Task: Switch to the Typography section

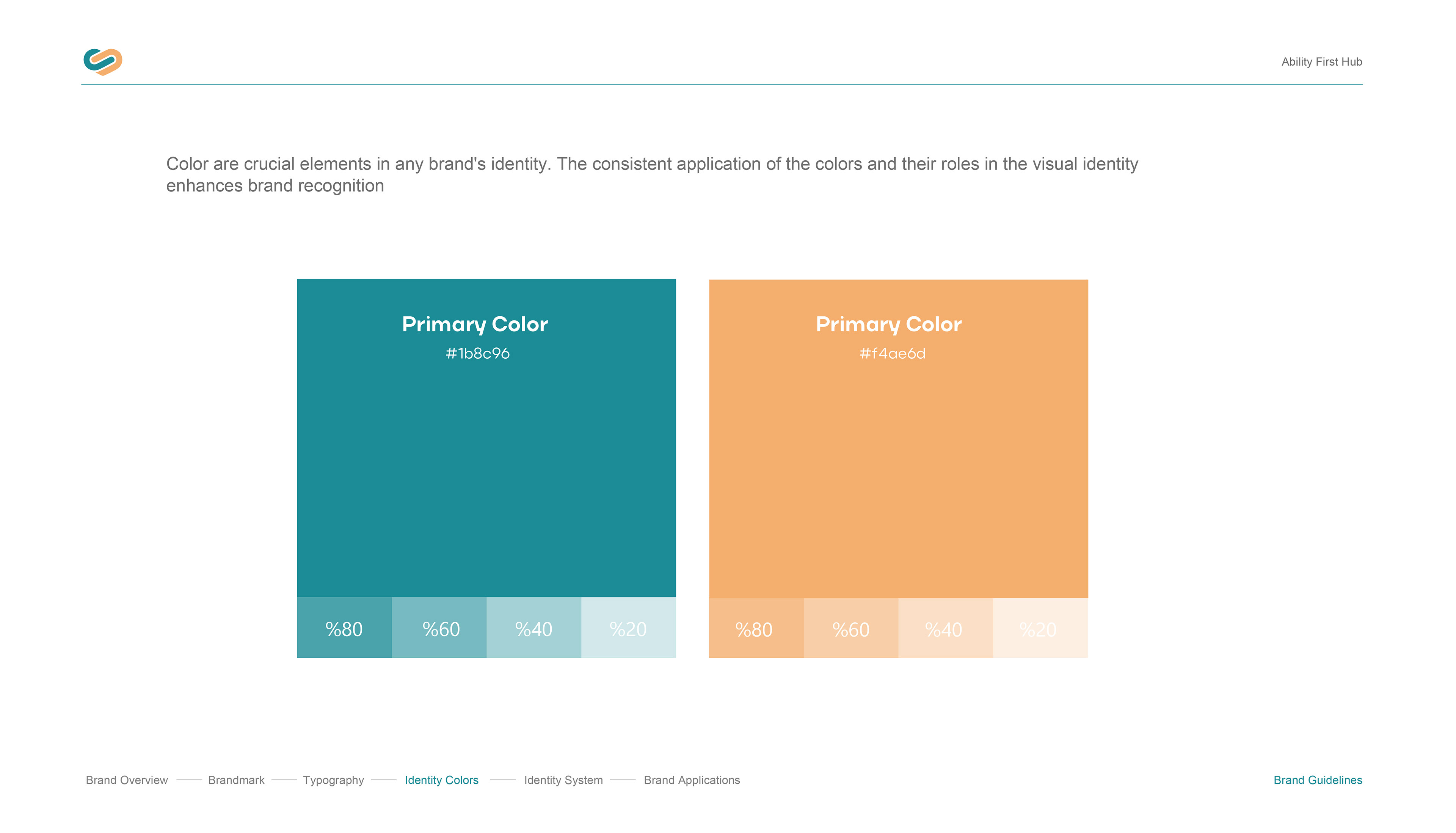Action: point(334,780)
